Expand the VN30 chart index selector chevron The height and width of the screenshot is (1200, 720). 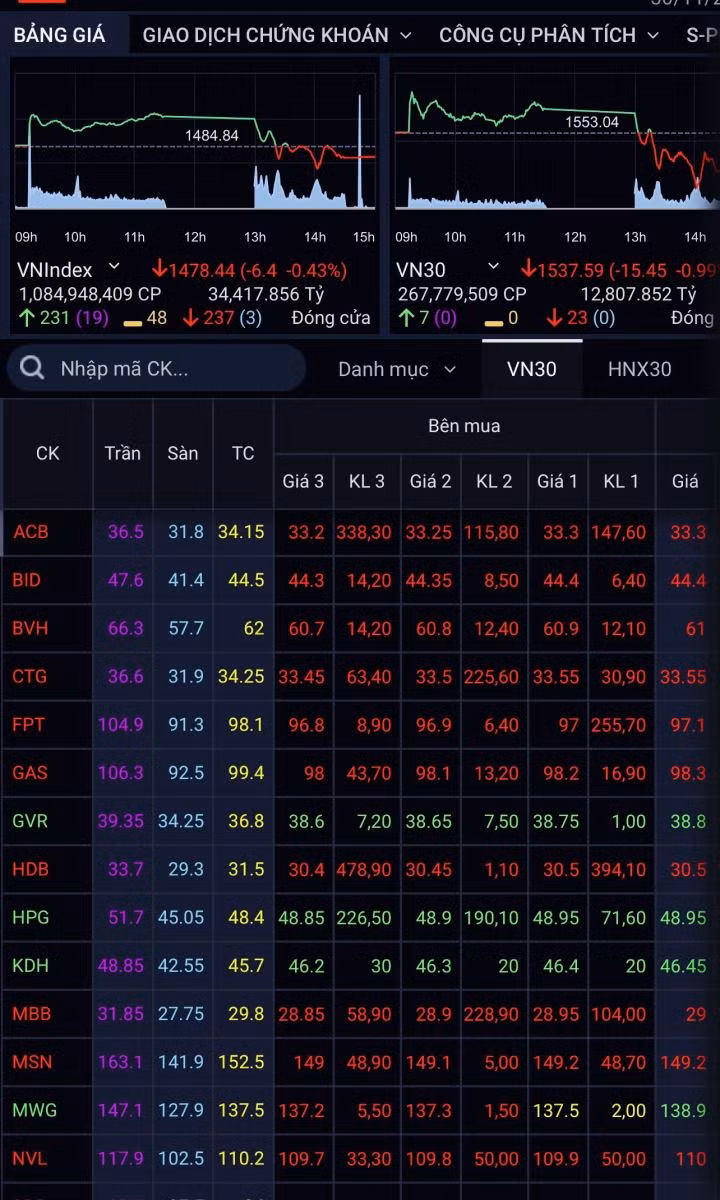pyautogui.click(x=493, y=267)
